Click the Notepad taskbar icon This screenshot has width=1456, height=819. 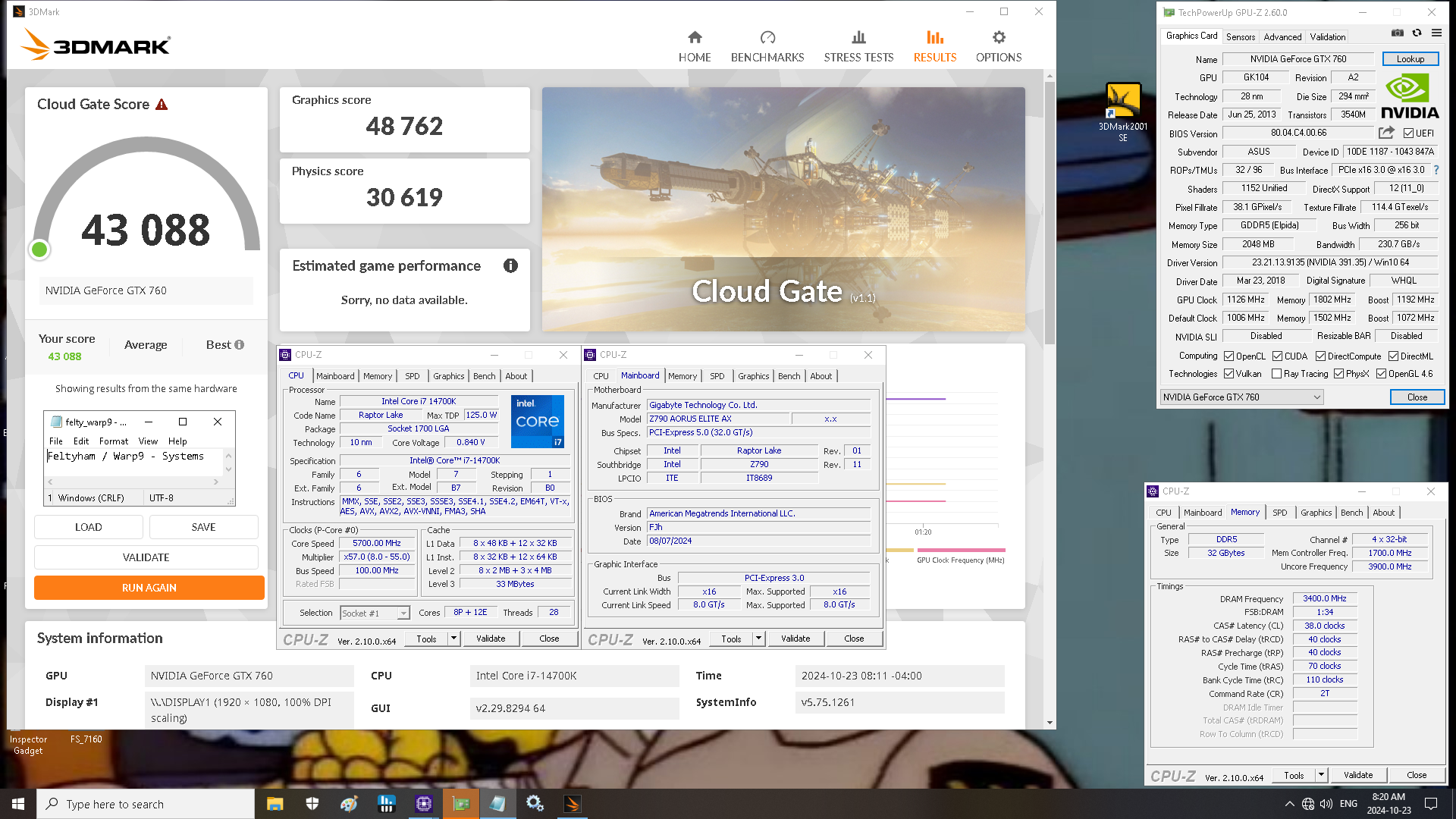tap(497, 804)
